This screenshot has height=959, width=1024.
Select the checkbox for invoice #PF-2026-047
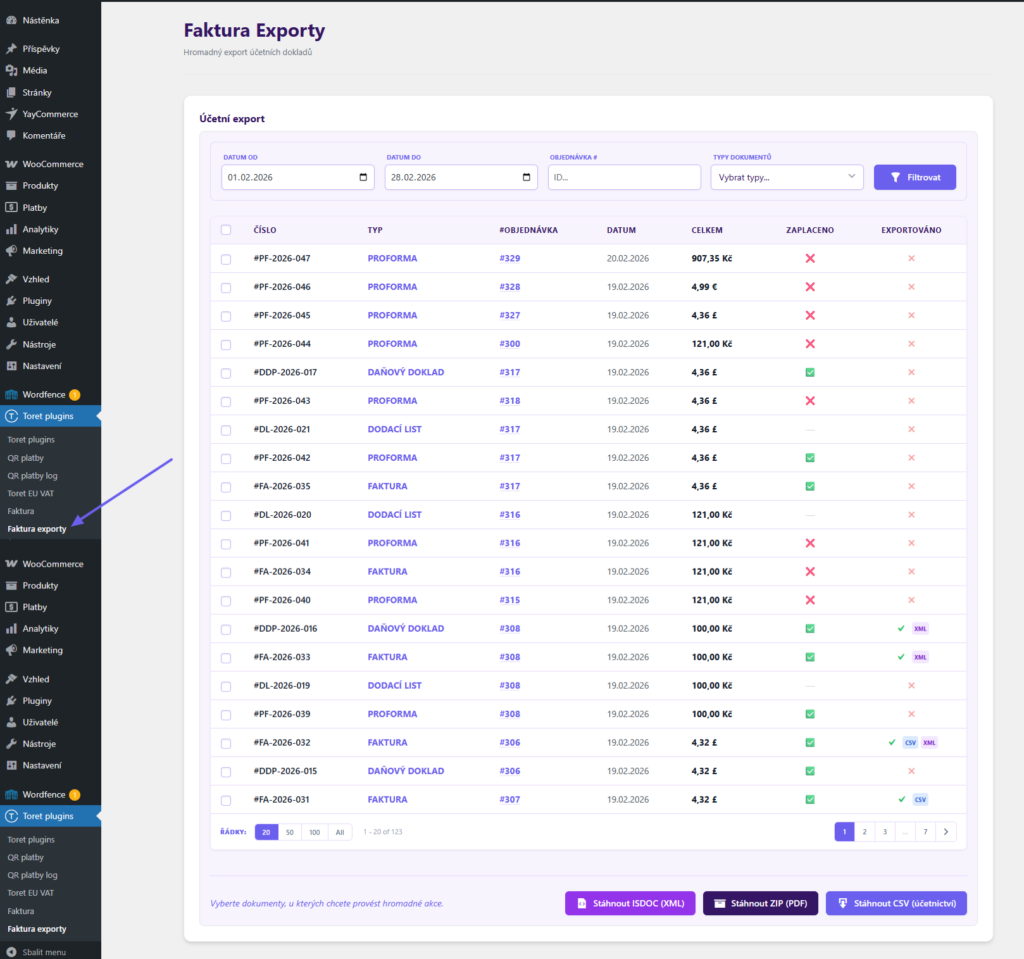pos(224,258)
